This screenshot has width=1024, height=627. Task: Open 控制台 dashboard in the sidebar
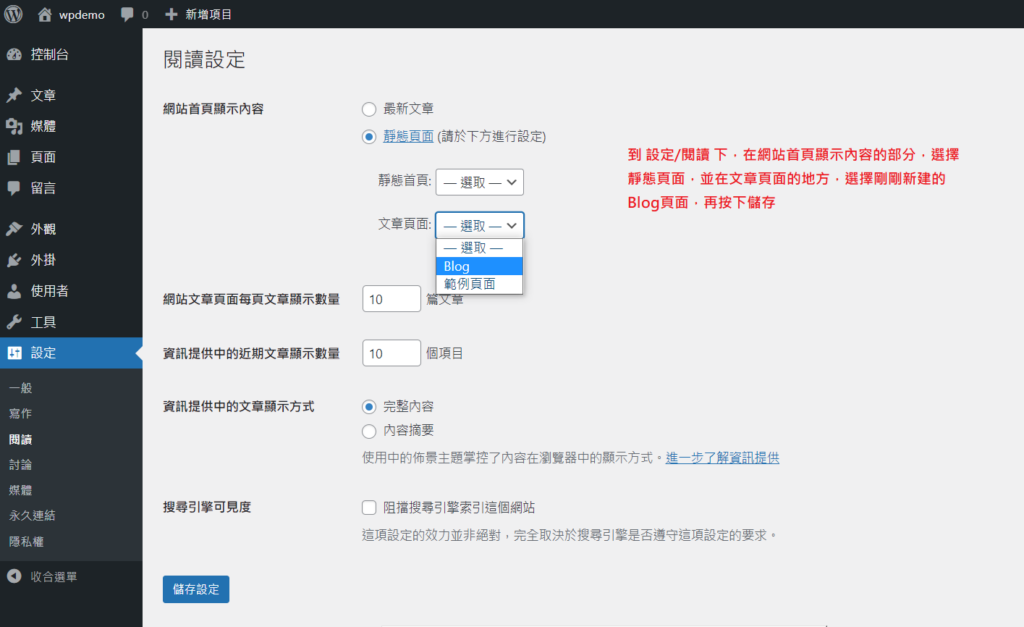click(14, 55)
